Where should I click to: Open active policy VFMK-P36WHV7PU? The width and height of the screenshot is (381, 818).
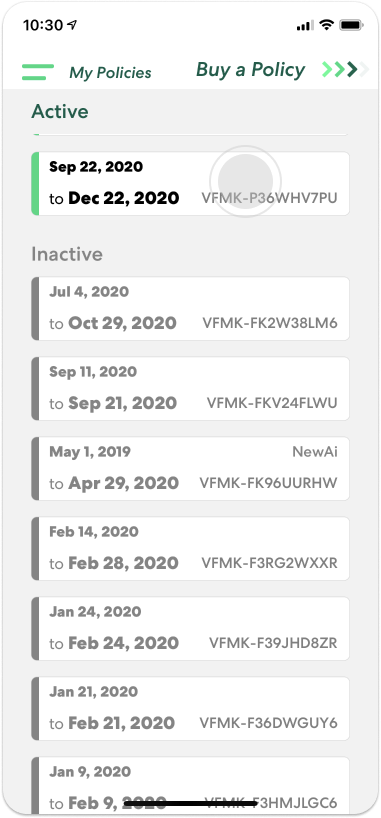pos(190,184)
